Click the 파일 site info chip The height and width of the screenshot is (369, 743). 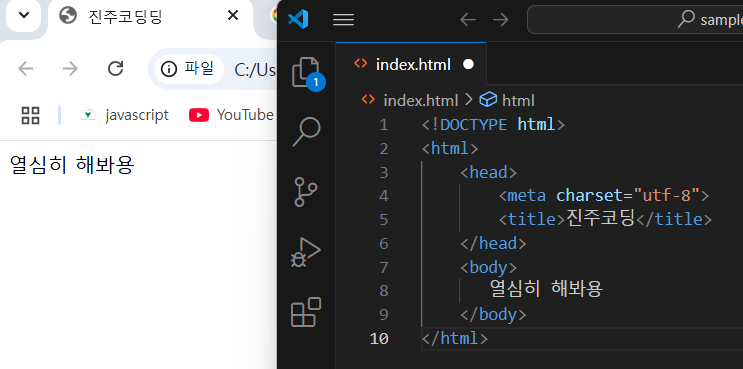tap(188, 69)
